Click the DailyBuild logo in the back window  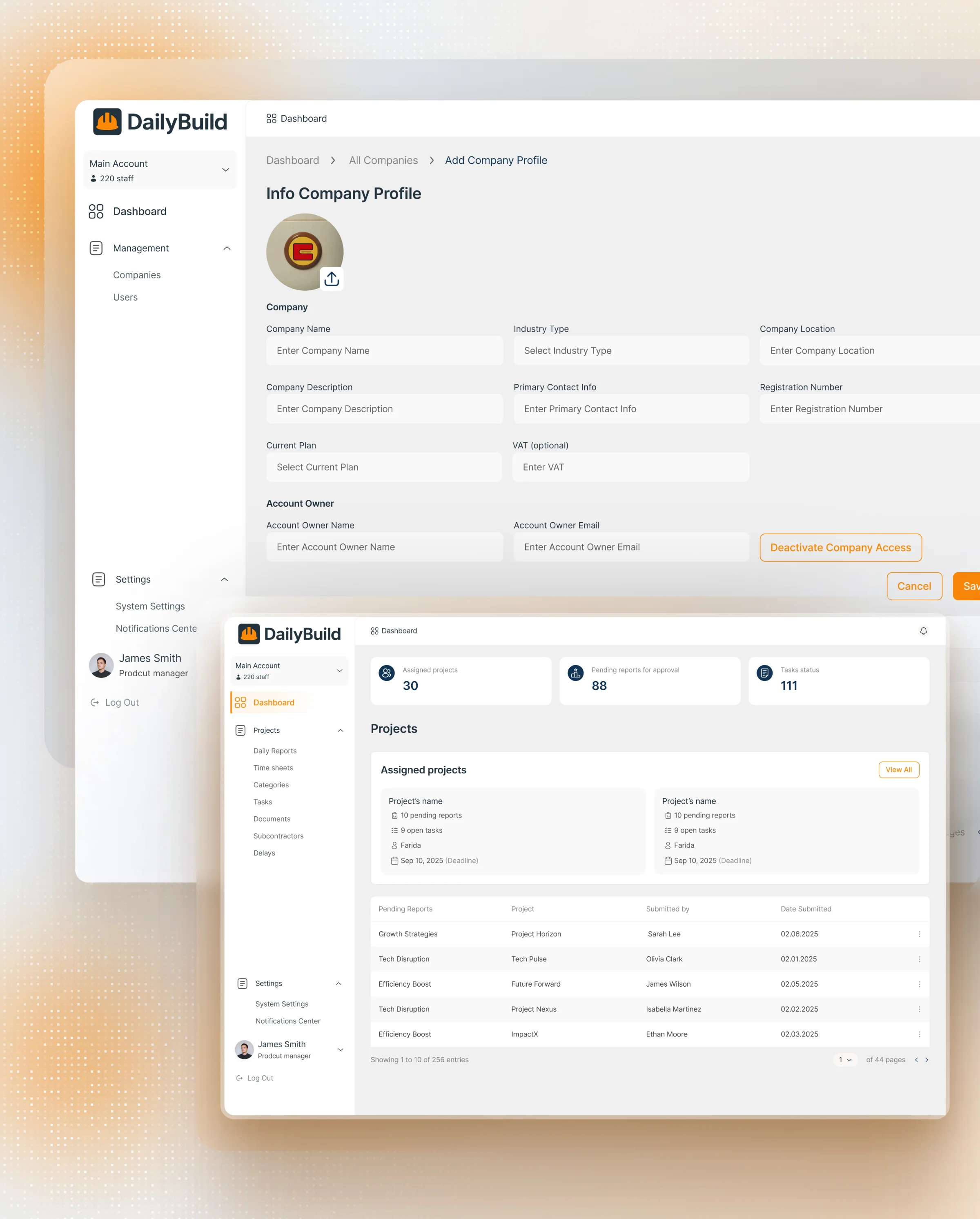[160, 122]
